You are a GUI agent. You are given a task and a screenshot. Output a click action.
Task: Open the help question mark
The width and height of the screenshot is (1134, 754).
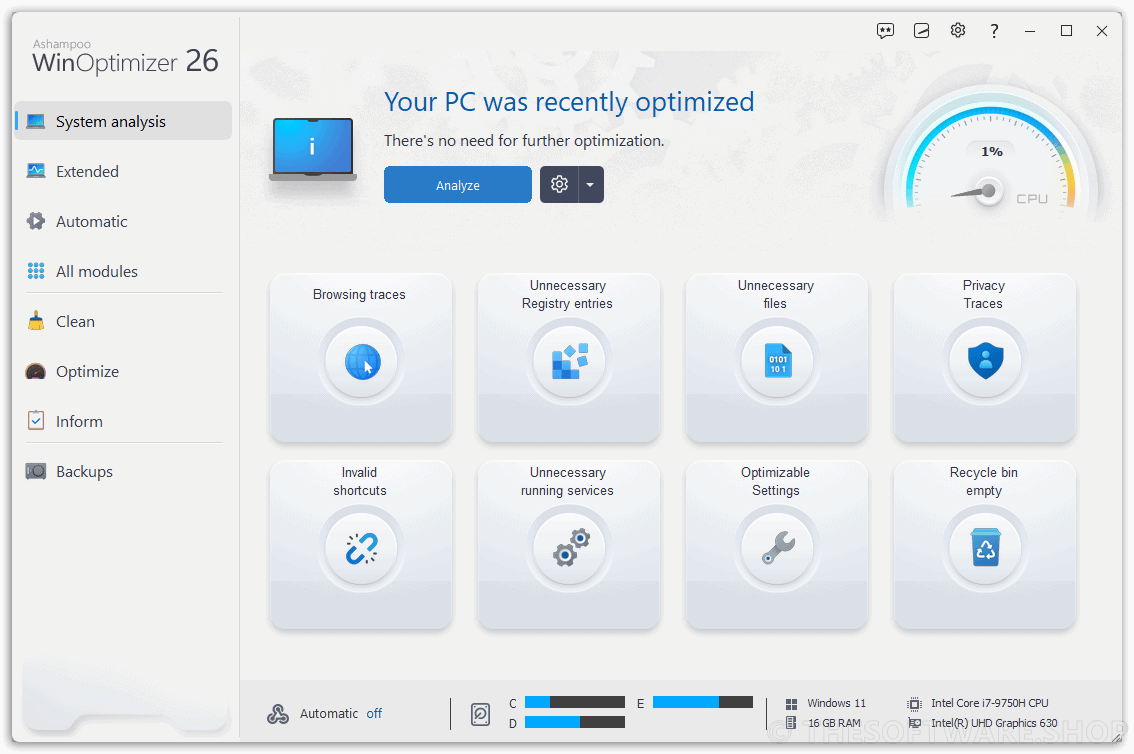[994, 31]
